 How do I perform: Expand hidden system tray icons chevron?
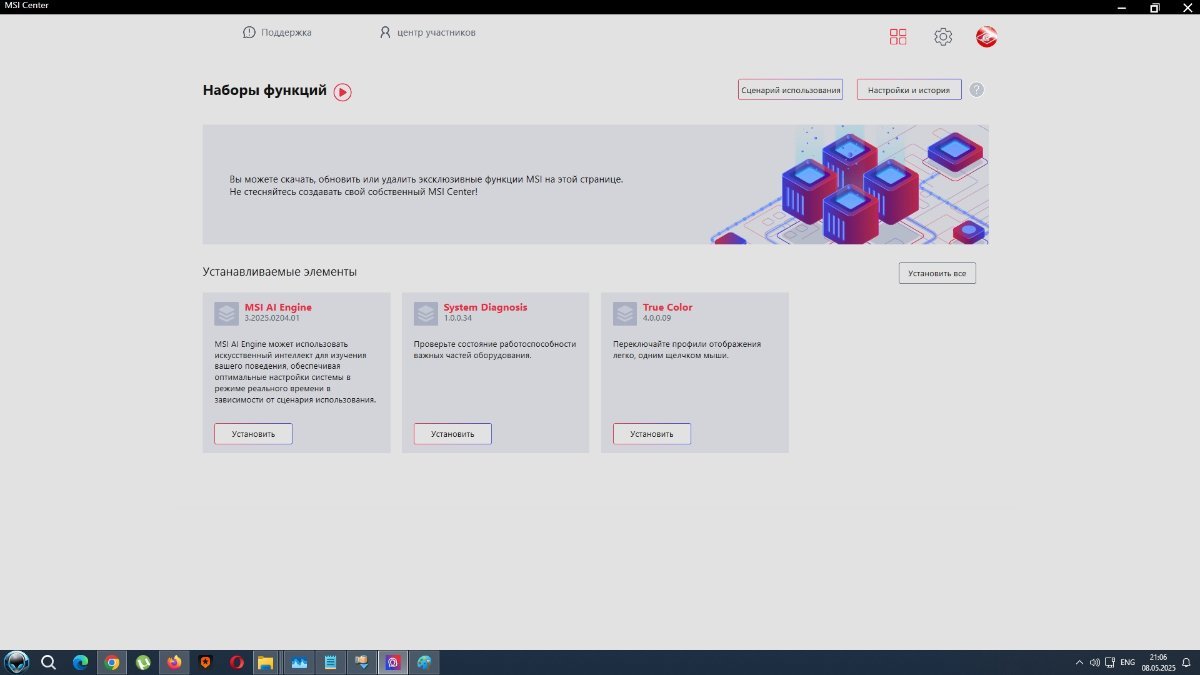pyautogui.click(x=1079, y=662)
